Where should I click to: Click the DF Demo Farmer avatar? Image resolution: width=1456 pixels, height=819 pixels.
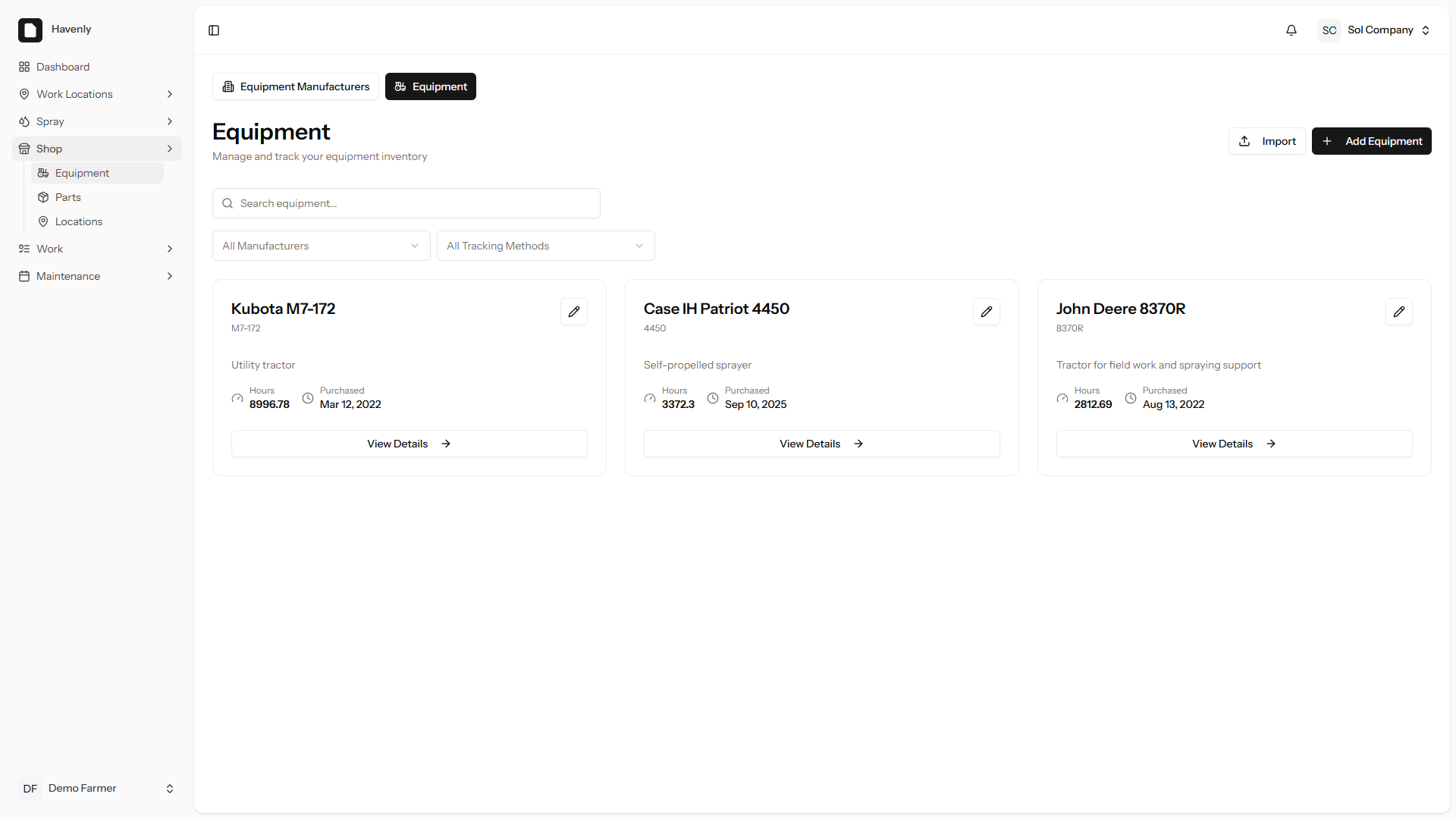point(30,789)
